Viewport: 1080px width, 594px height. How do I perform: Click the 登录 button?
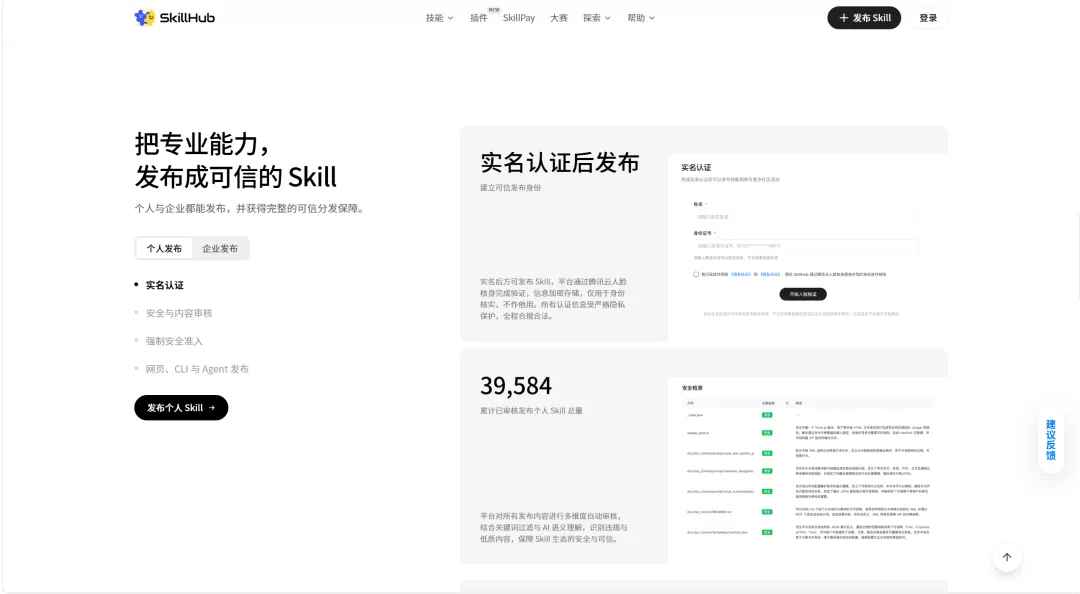[928, 18]
